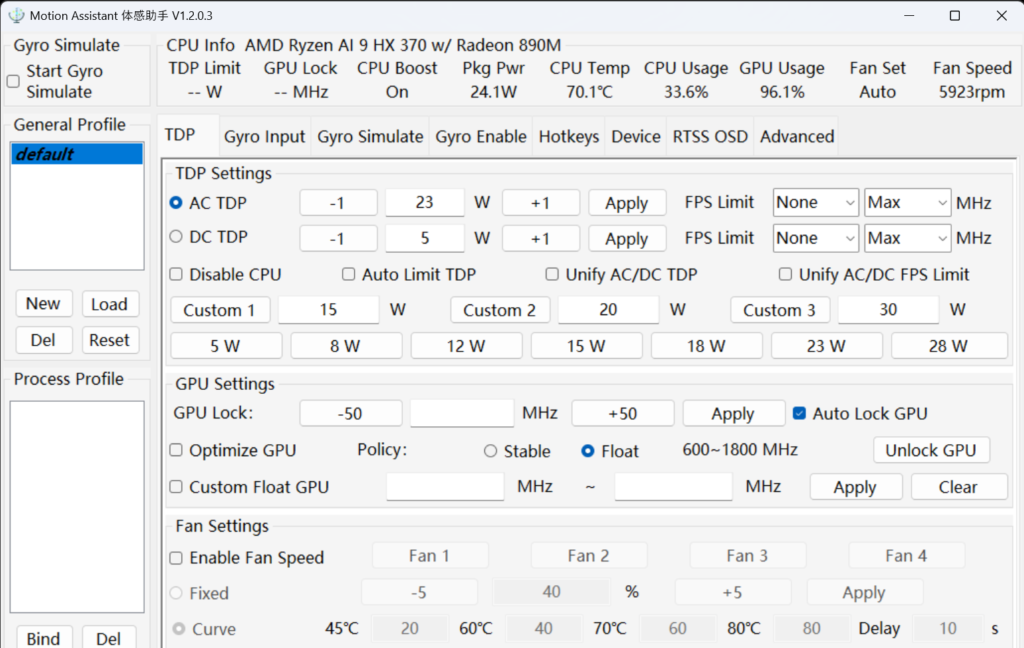Apply the GPU Lock frequency

pyautogui.click(x=733, y=413)
